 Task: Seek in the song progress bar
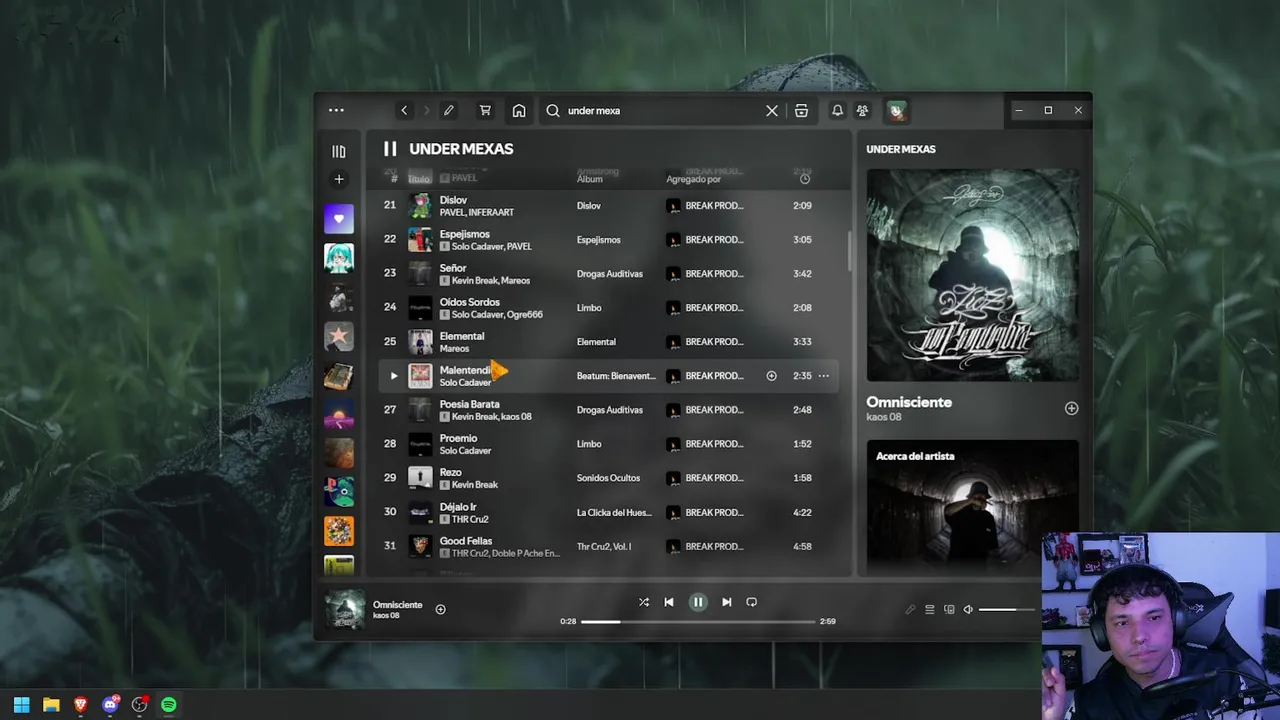tap(698, 621)
